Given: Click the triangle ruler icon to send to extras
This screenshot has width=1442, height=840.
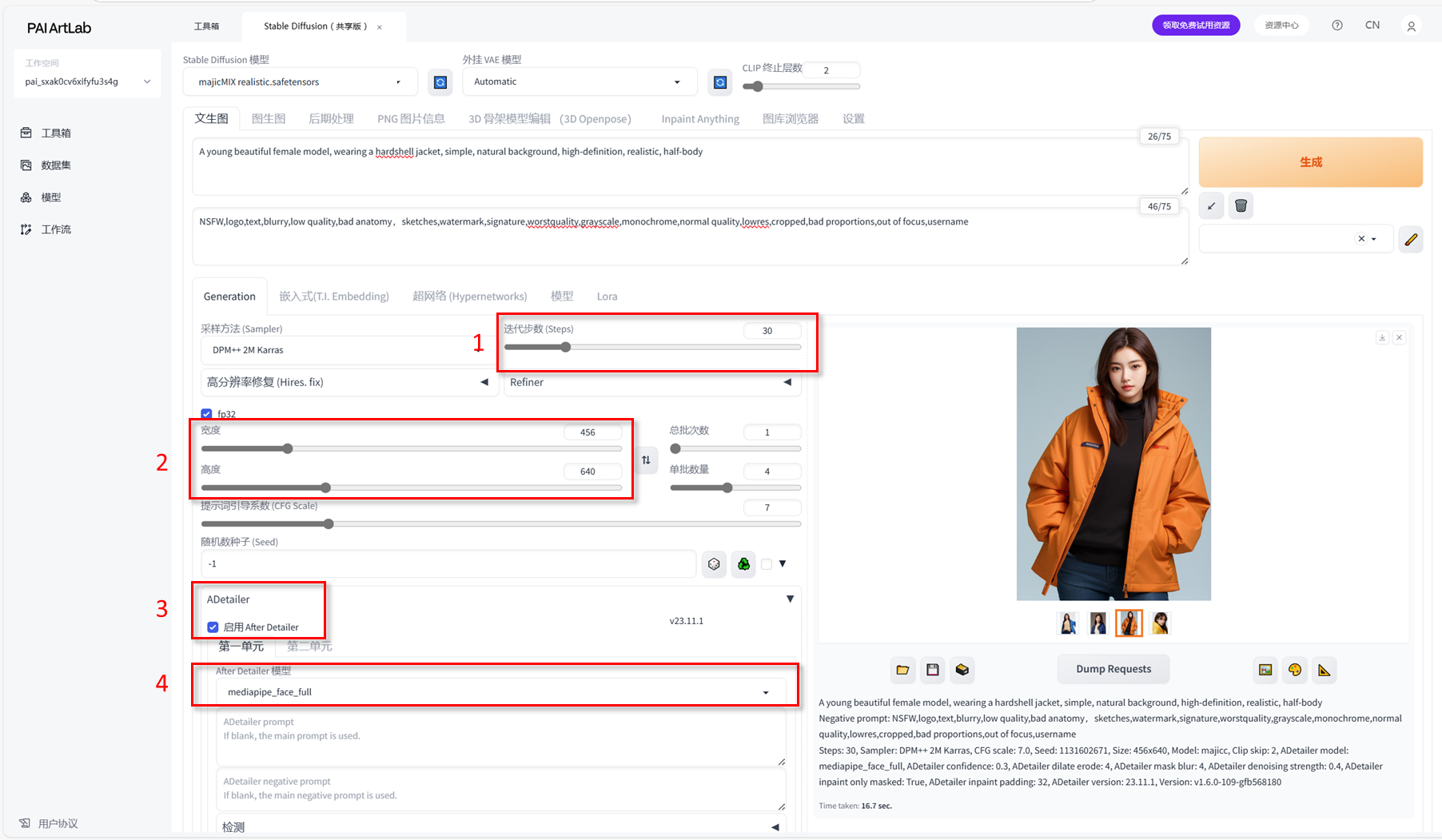Looking at the screenshot, I should tap(1324, 670).
